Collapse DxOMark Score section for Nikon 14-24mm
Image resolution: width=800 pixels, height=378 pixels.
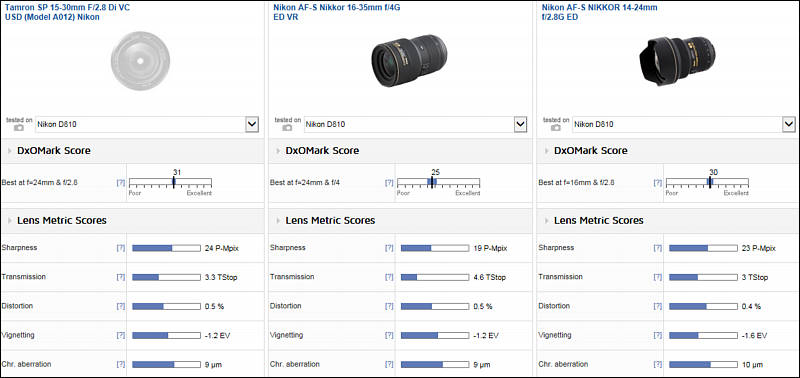click(x=547, y=151)
